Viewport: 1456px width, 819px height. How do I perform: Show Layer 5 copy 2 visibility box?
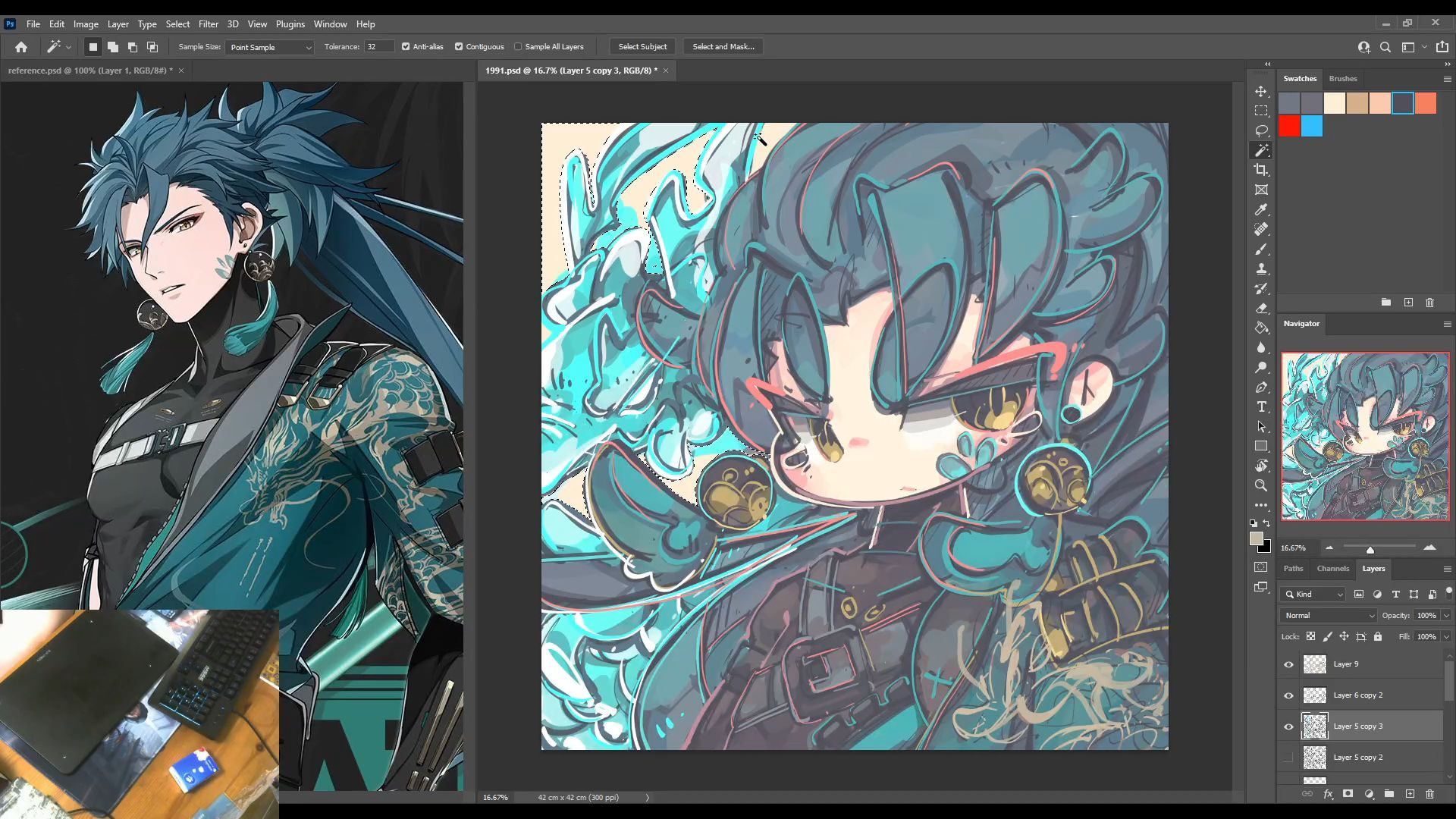pyautogui.click(x=1288, y=758)
